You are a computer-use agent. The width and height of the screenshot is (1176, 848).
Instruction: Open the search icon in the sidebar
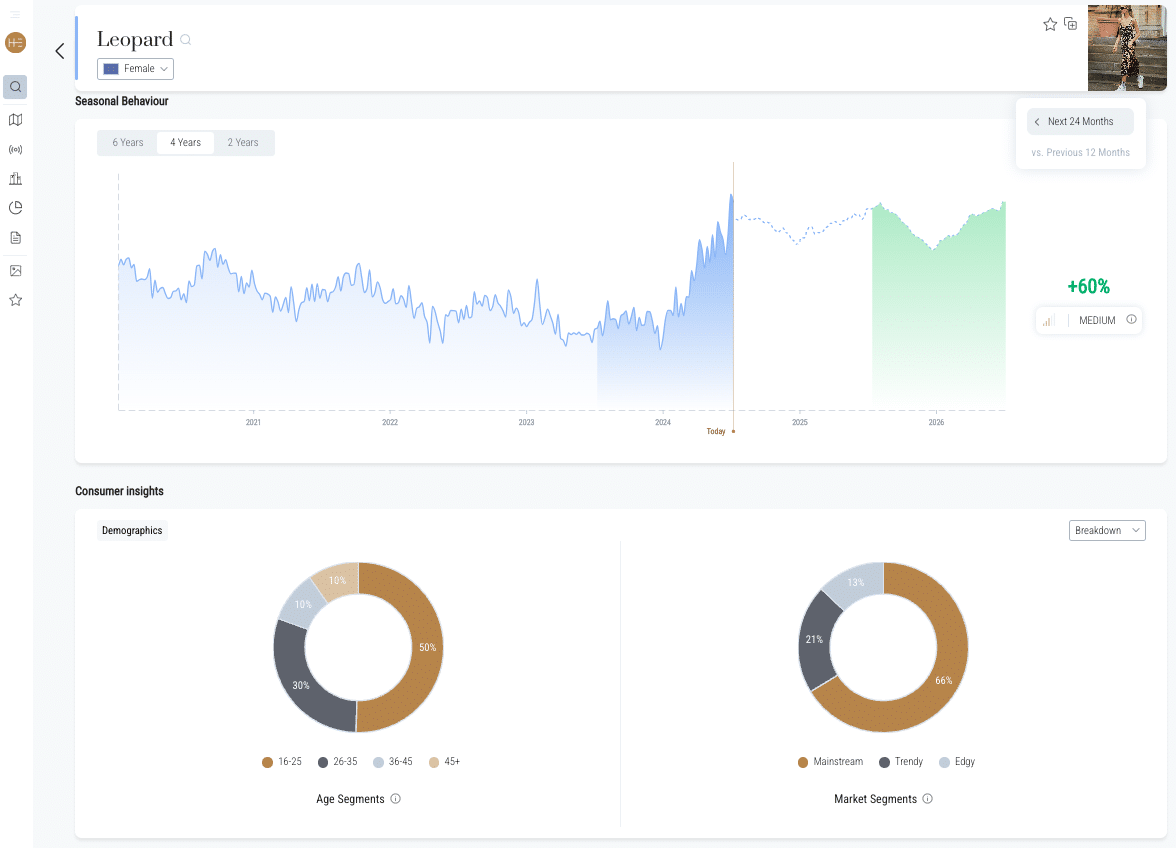coord(15,87)
